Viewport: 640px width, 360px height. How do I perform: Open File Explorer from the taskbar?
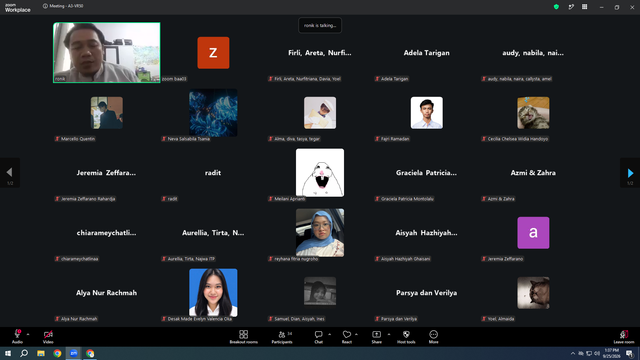(x=41, y=353)
